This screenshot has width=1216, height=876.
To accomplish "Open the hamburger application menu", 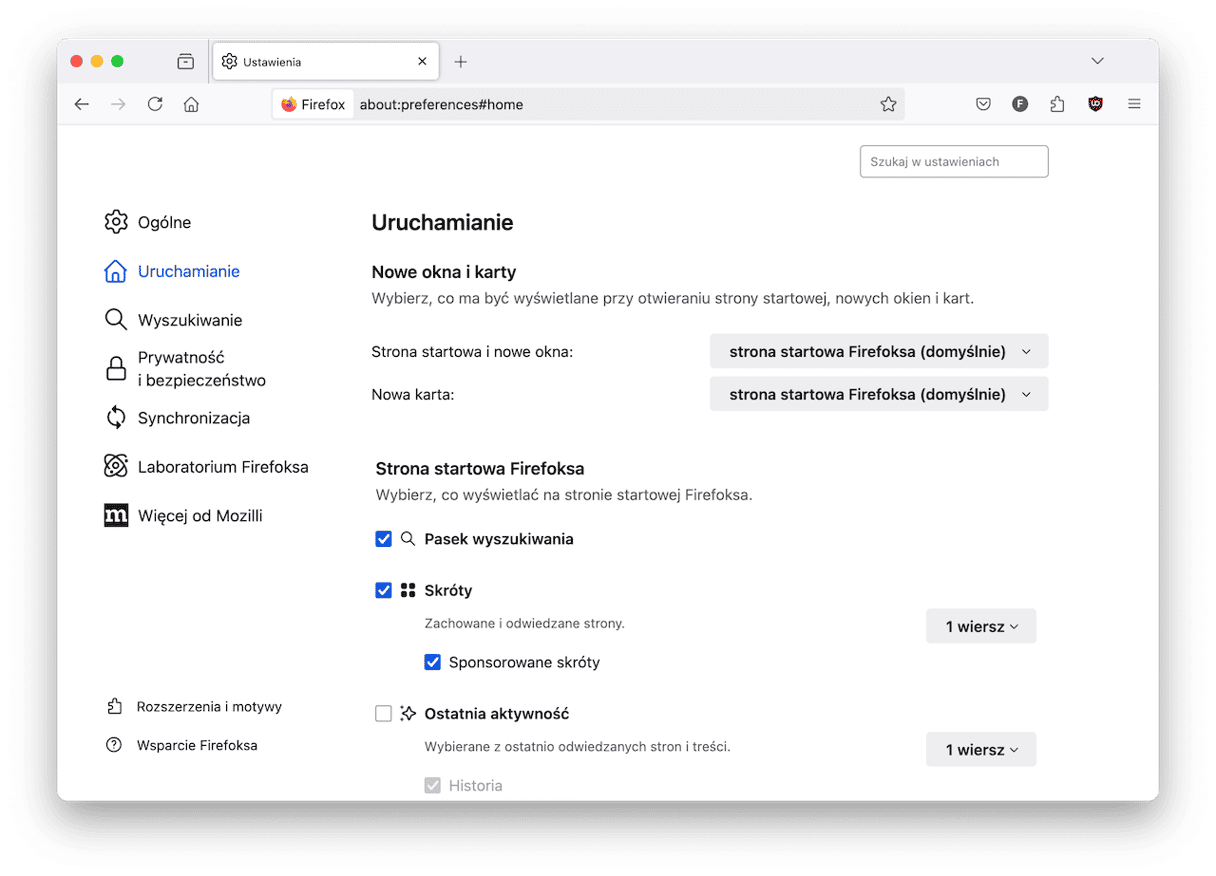I will point(1134,104).
